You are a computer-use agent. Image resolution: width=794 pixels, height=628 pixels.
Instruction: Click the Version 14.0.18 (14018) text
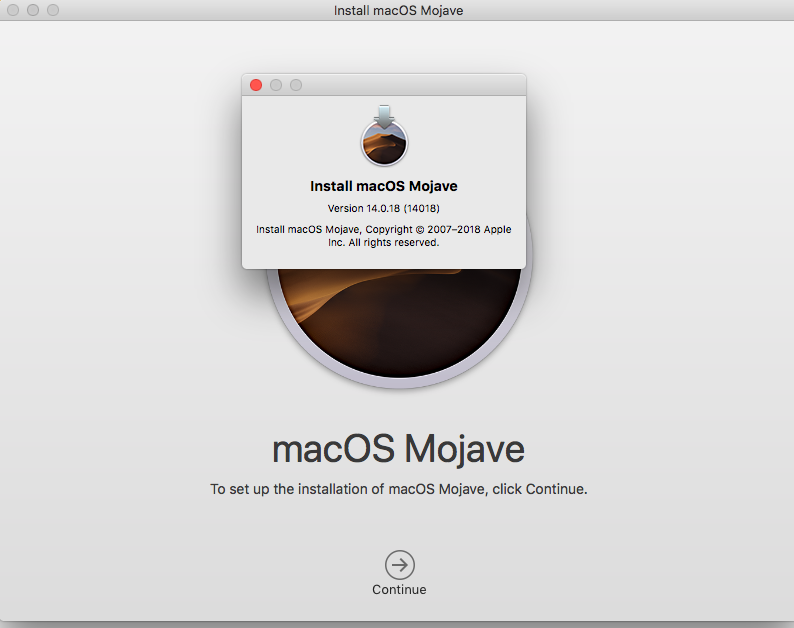pyautogui.click(x=383, y=208)
